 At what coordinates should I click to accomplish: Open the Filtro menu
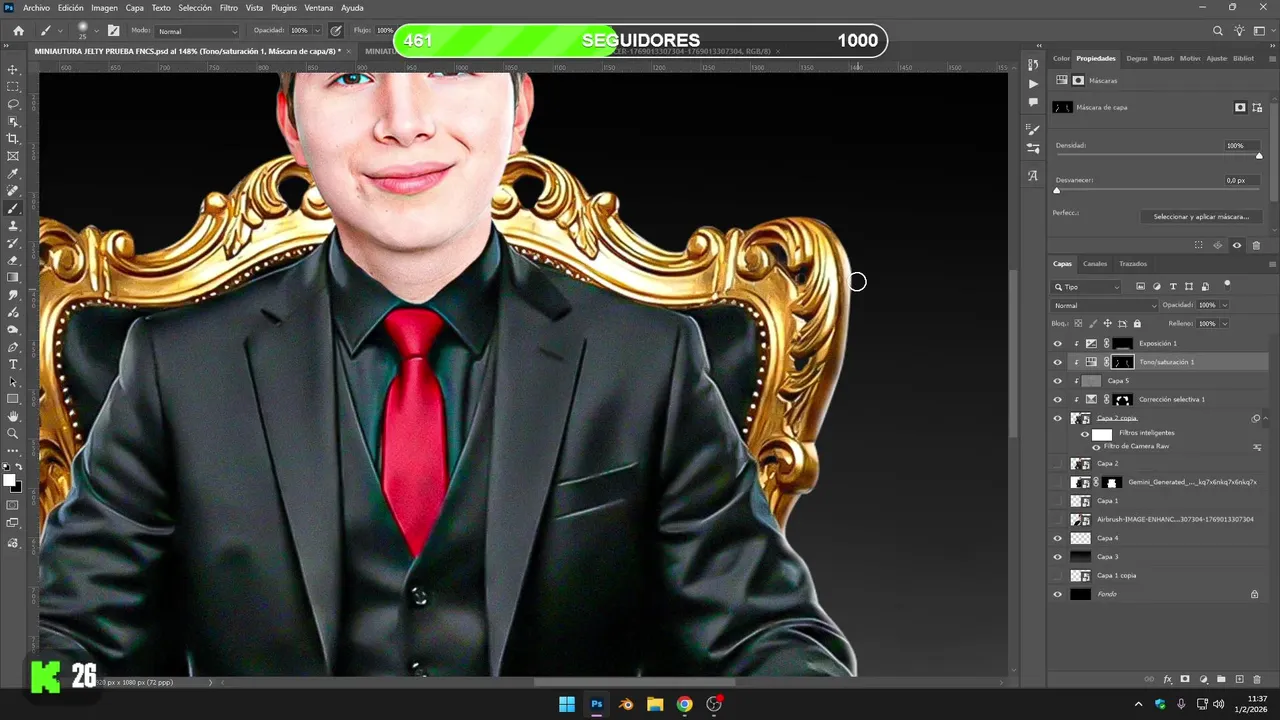tap(228, 8)
